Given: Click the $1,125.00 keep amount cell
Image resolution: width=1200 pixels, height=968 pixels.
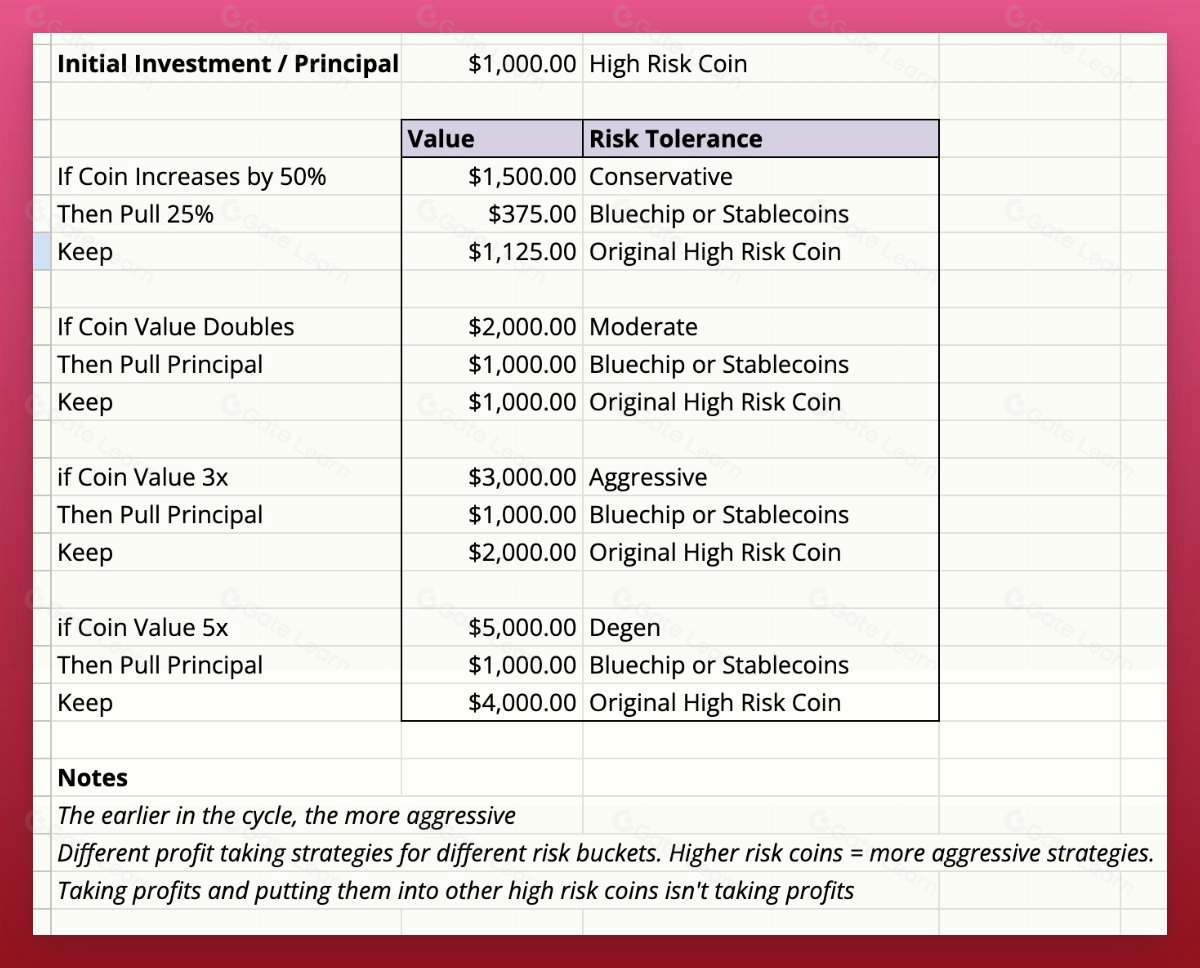Looking at the screenshot, I should pyautogui.click(x=522, y=252).
